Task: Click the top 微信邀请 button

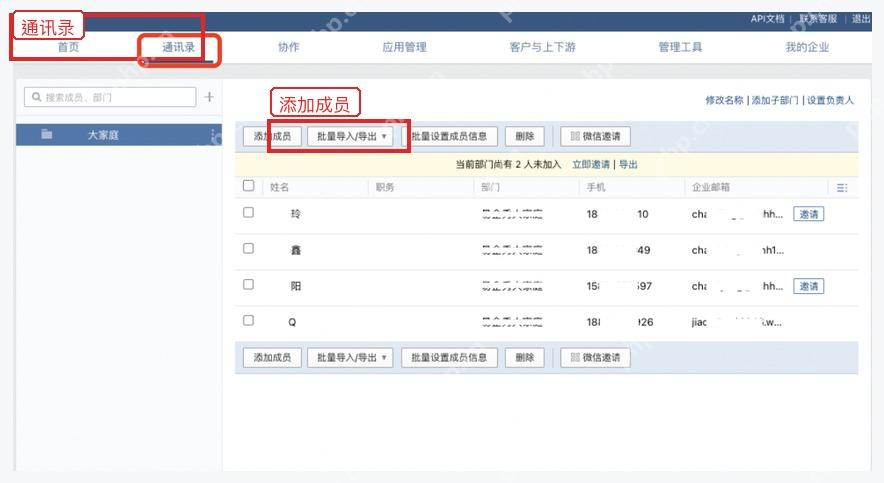Action: click(595, 136)
